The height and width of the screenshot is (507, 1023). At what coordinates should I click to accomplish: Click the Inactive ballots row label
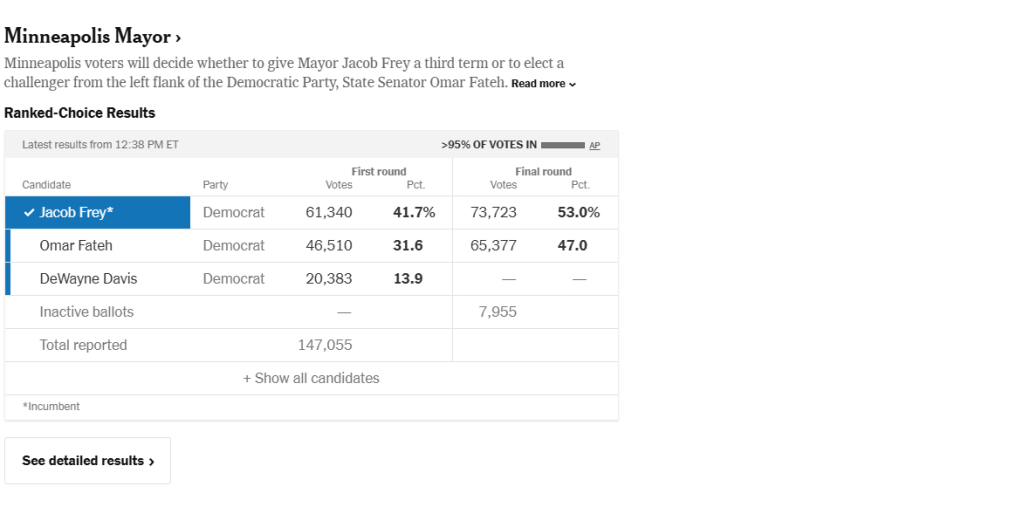click(86, 312)
